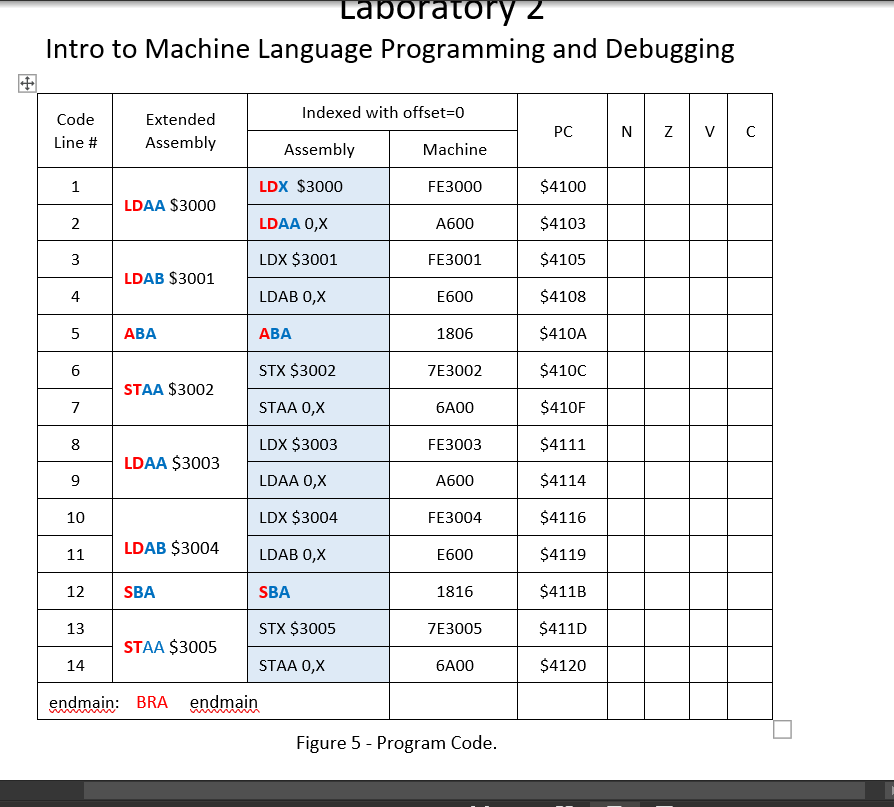Click the table resize handle square
This screenshot has width=894, height=807.
click(x=782, y=729)
